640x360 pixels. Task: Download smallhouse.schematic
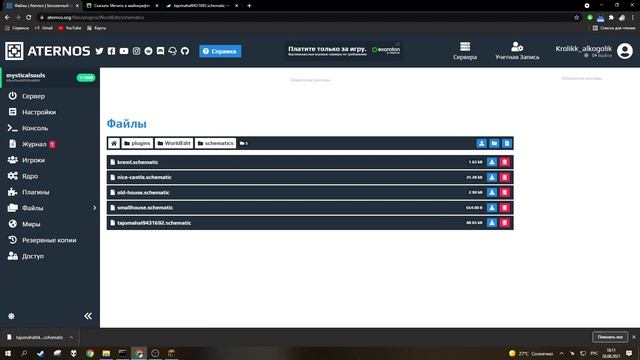click(x=492, y=207)
